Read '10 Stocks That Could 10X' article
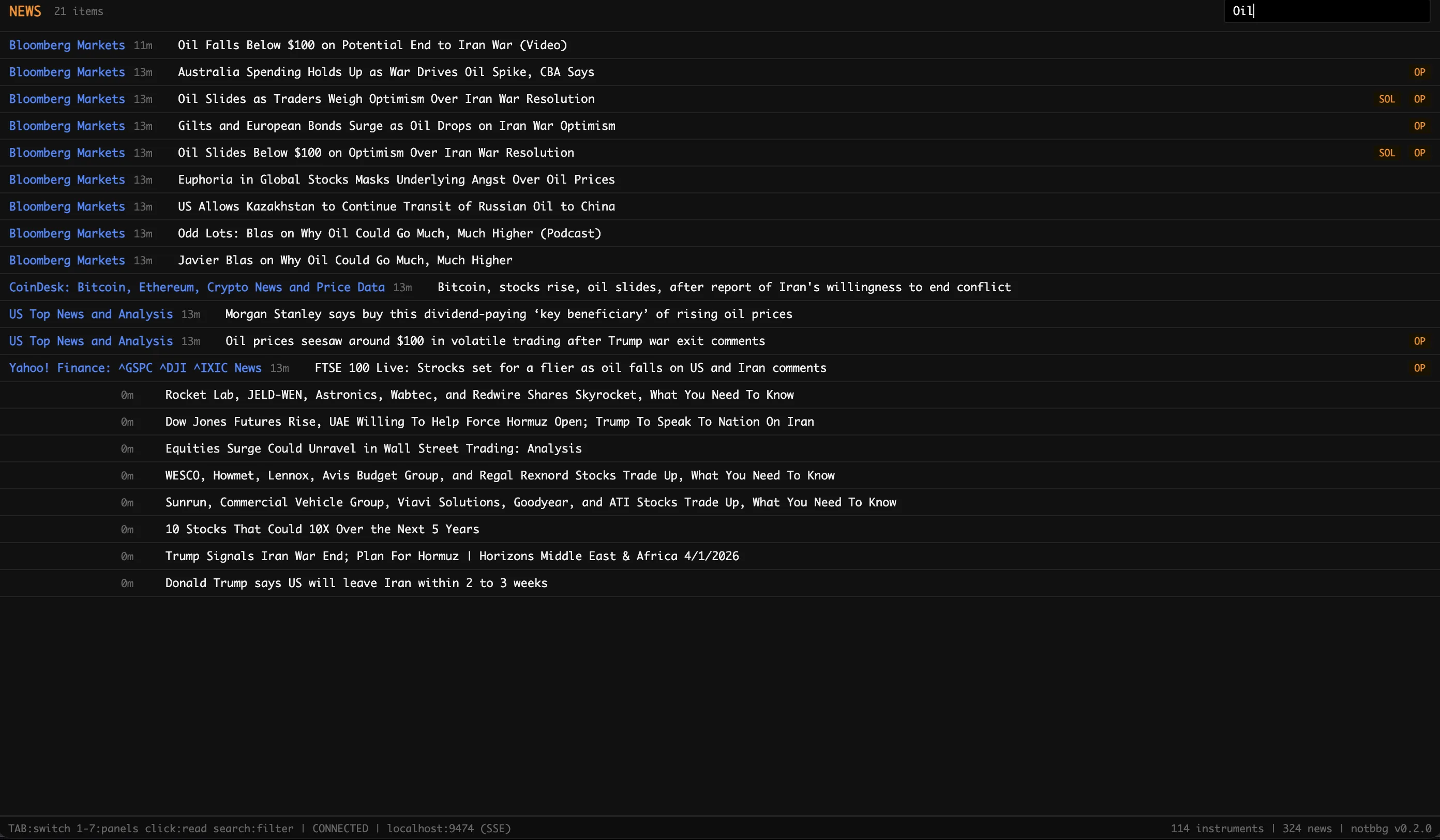 322,529
